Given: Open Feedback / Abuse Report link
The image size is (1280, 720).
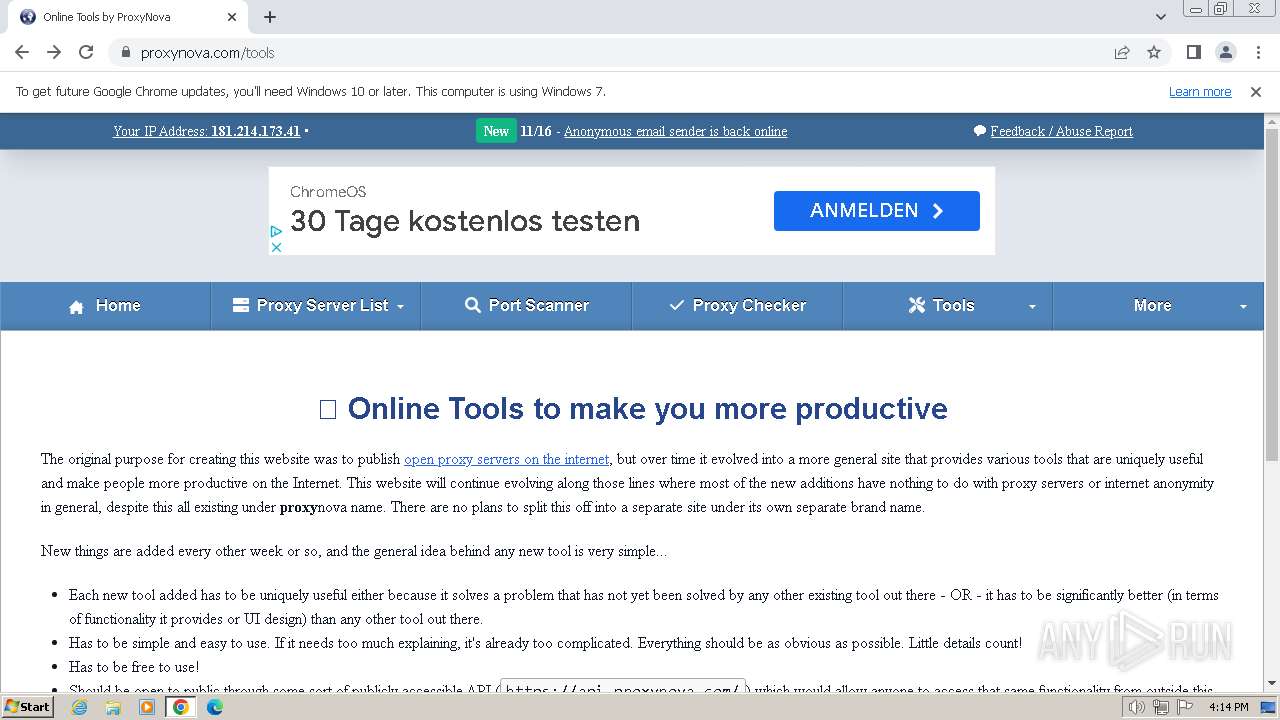Looking at the screenshot, I should pos(1061,131).
